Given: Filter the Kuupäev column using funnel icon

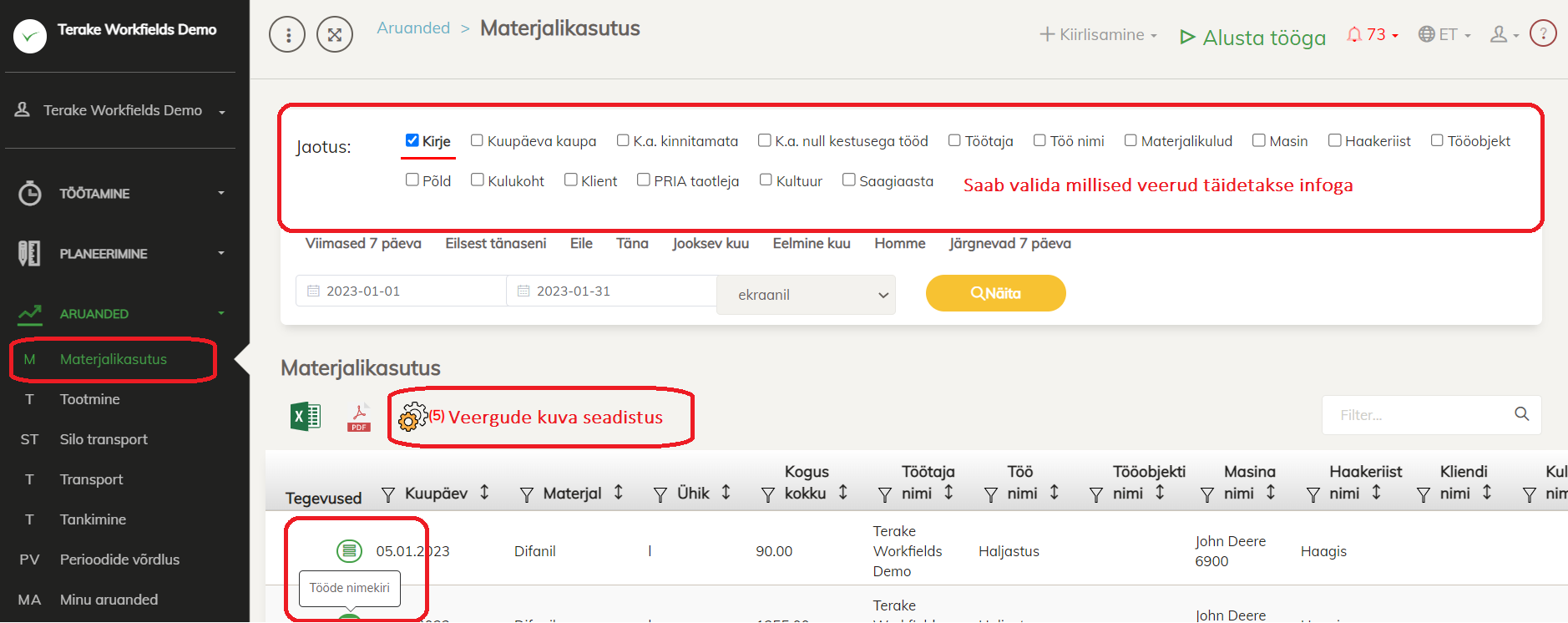Looking at the screenshot, I should click(x=388, y=495).
